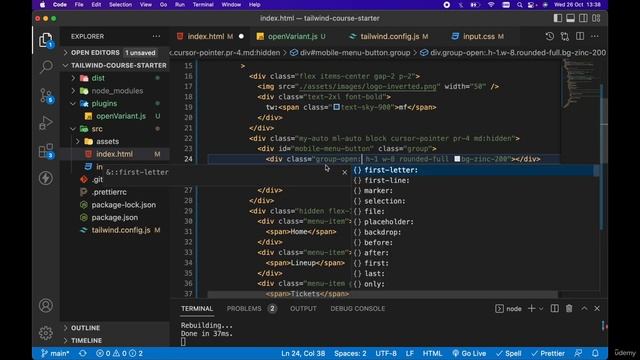Toggle secondary side bar layout icon

[584, 18]
